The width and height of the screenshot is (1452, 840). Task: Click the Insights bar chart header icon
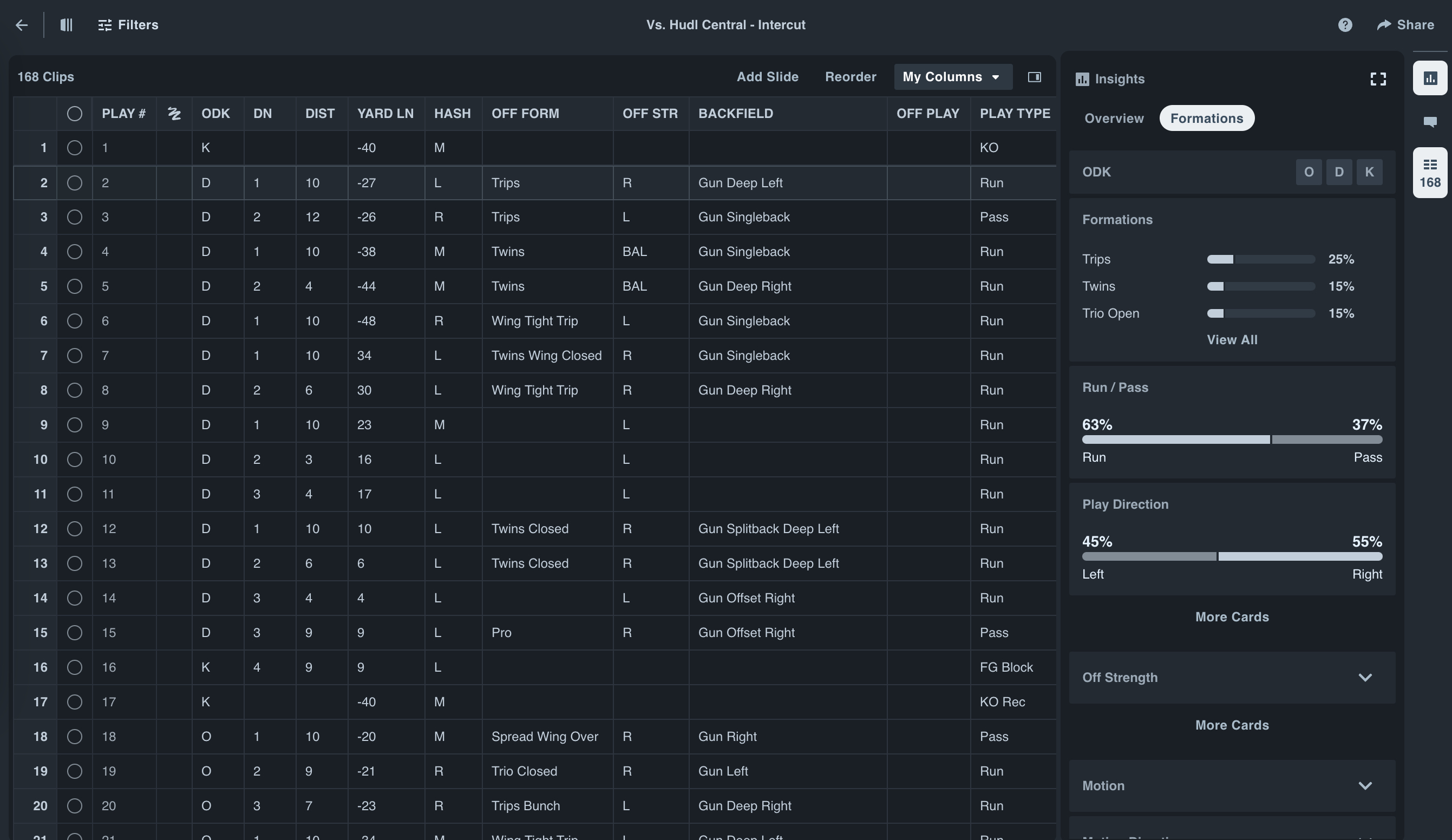click(1082, 79)
